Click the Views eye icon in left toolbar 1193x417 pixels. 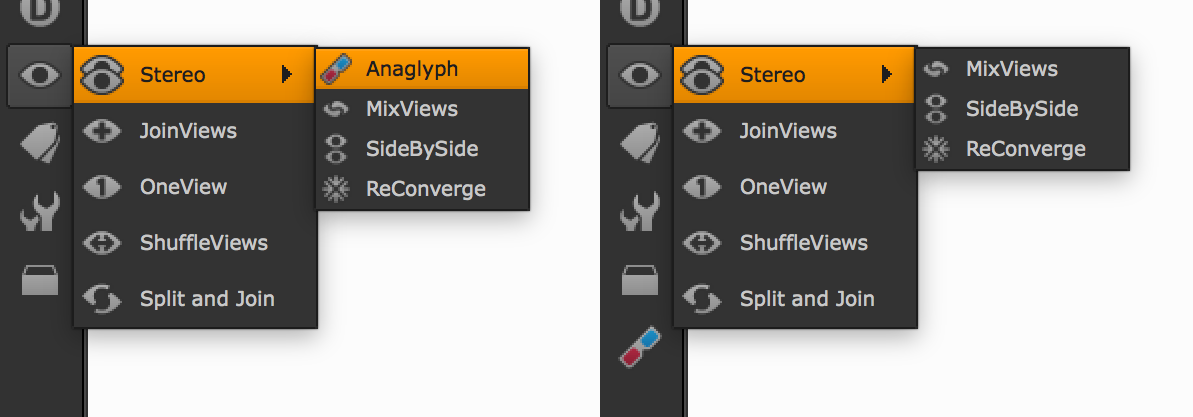(x=40, y=75)
